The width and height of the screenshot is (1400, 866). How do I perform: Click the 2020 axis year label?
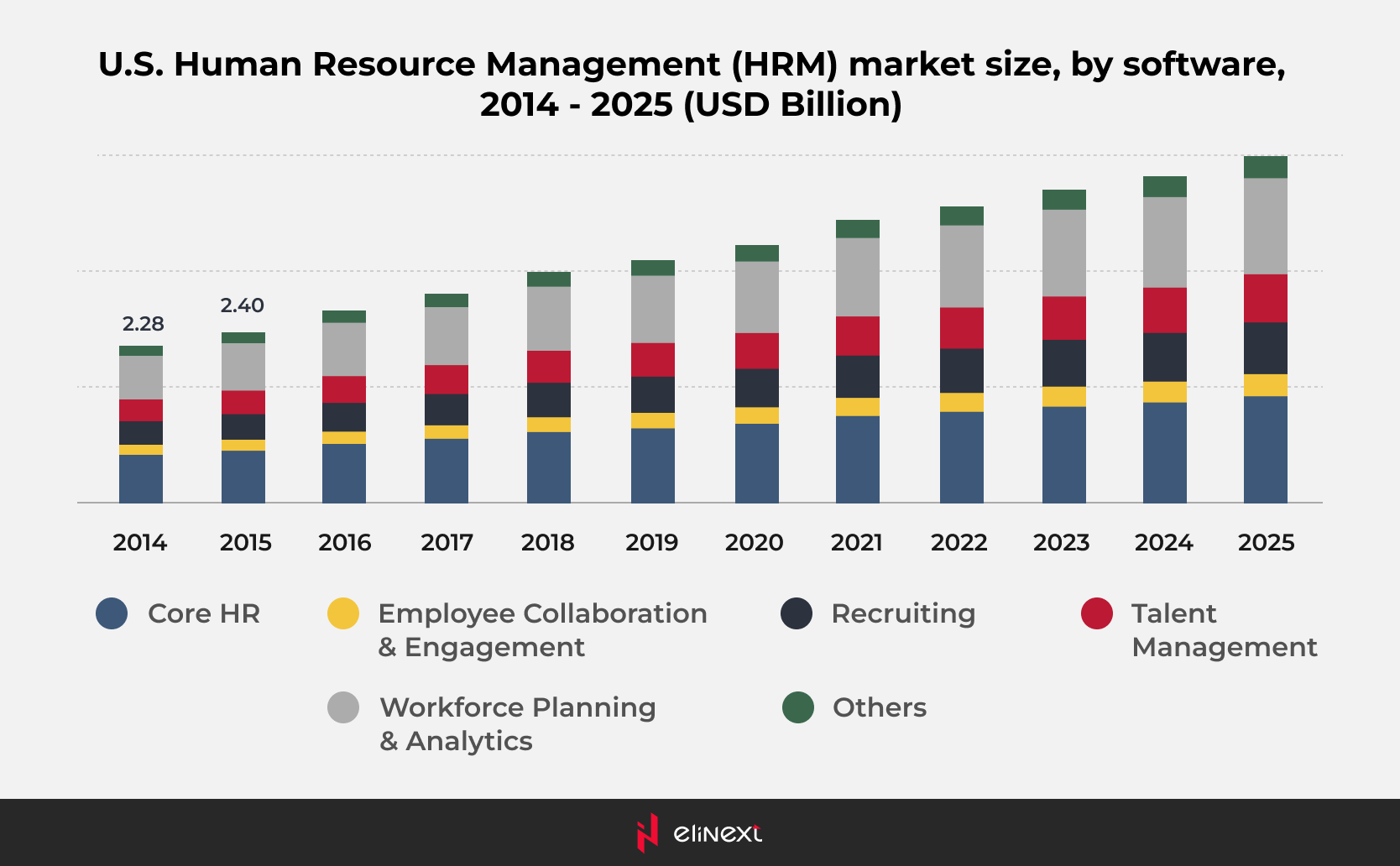[x=754, y=543]
